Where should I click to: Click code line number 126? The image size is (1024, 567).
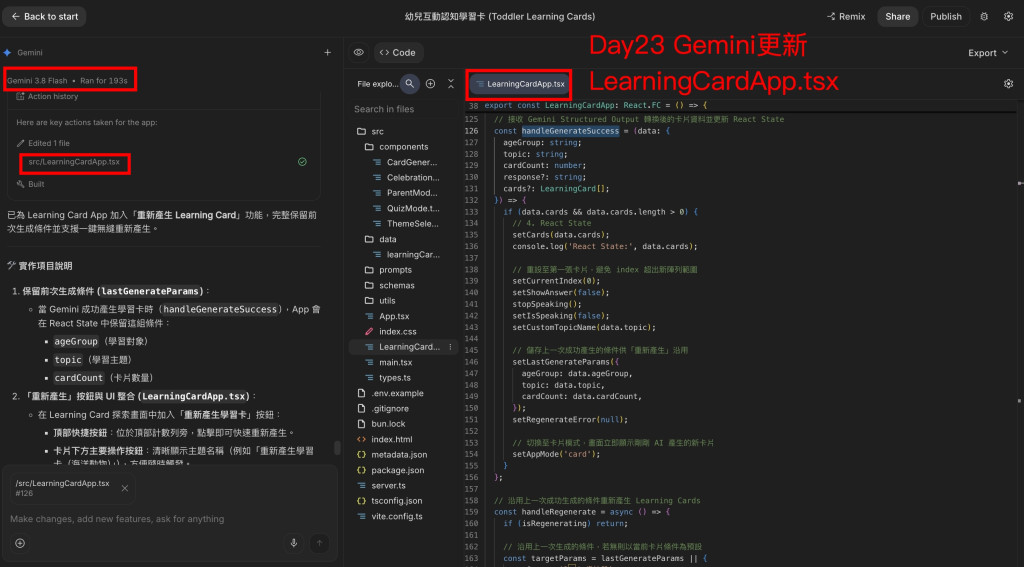pyautogui.click(x=471, y=131)
